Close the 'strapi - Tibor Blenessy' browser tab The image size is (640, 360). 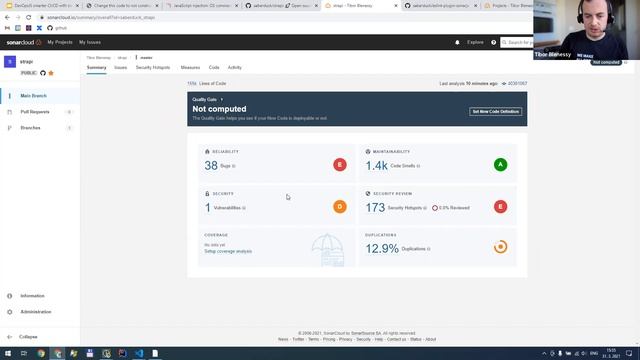tap(396, 6)
